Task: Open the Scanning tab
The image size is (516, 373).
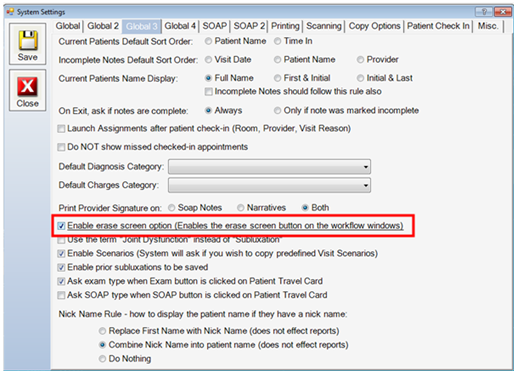Action: pyautogui.click(x=324, y=26)
